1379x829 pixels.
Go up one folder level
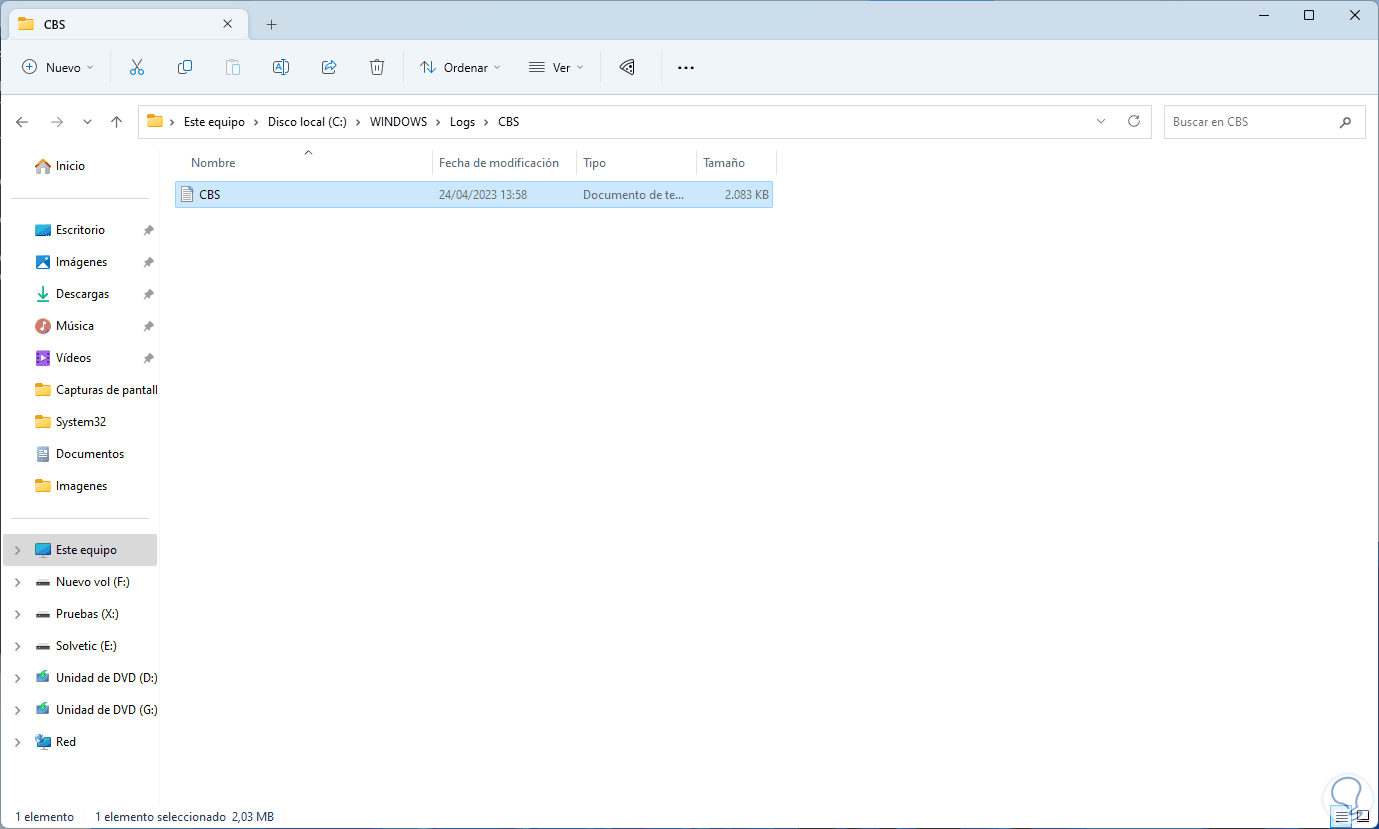(x=116, y=122)
